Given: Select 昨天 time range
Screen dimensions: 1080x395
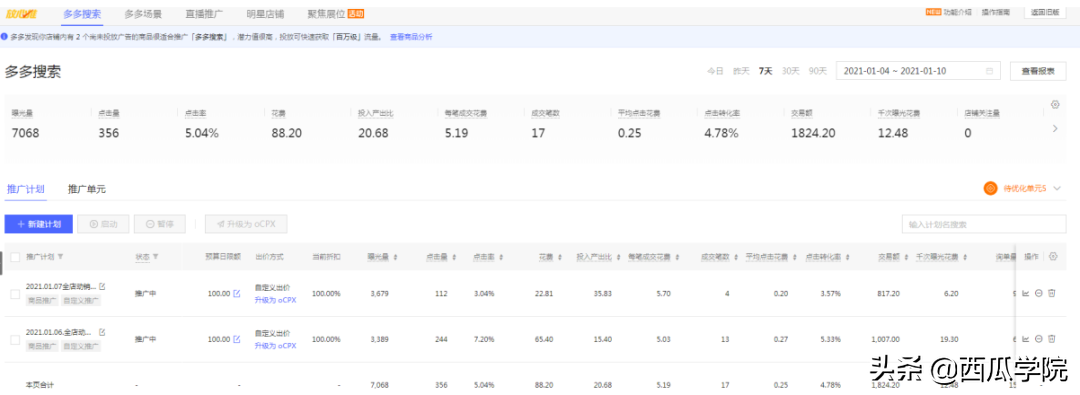Looking at the screenshot, I should coord(741,71).
